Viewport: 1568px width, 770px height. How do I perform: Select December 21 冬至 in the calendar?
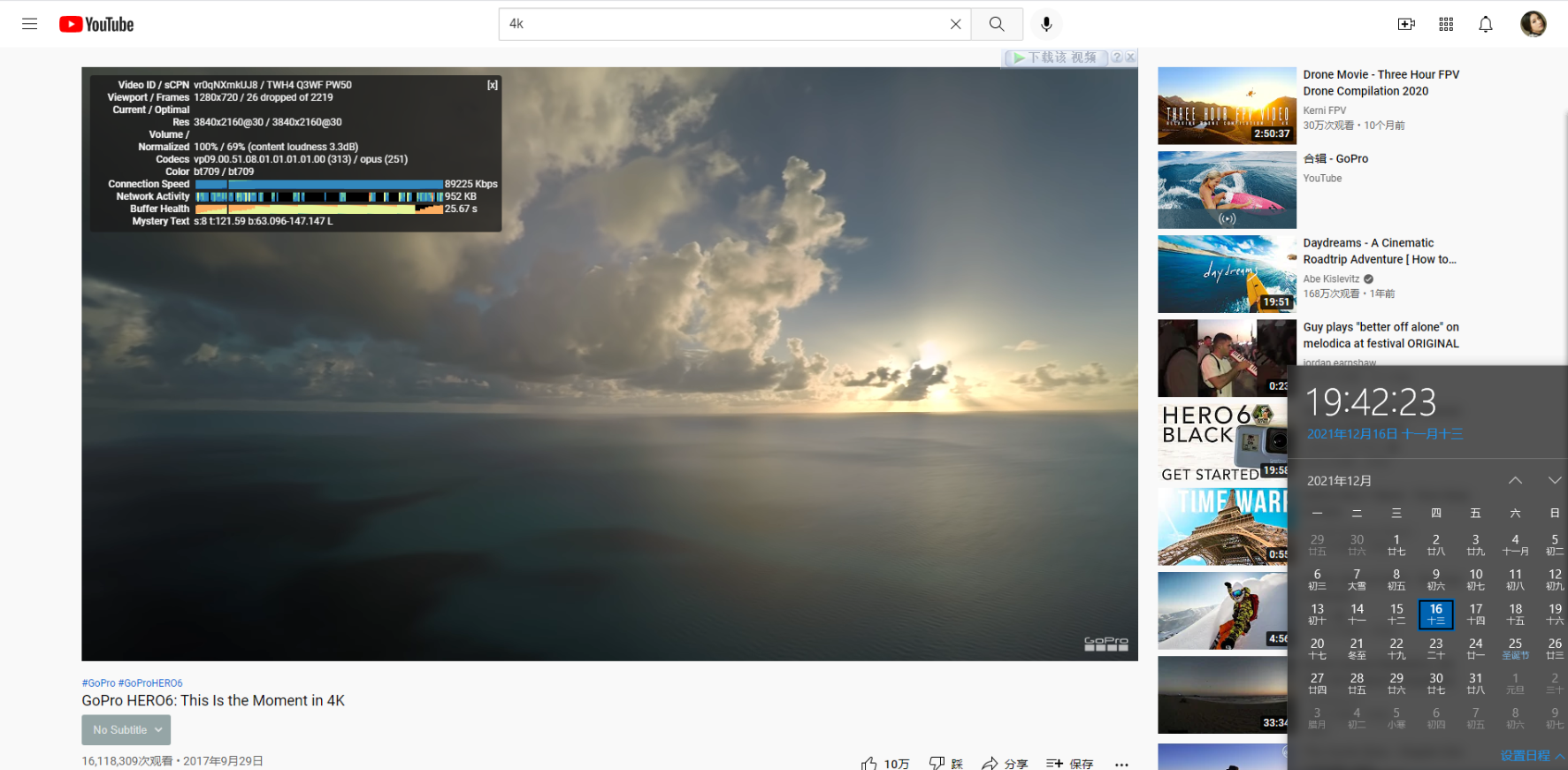pos(1357,649)
